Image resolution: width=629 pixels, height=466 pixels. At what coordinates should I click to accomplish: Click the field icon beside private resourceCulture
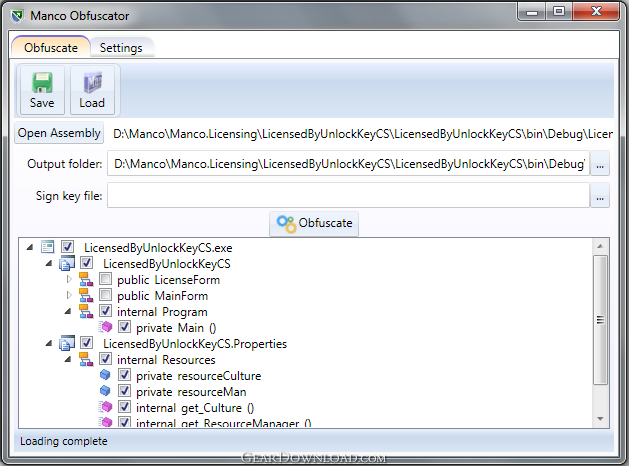coord(105,375)
